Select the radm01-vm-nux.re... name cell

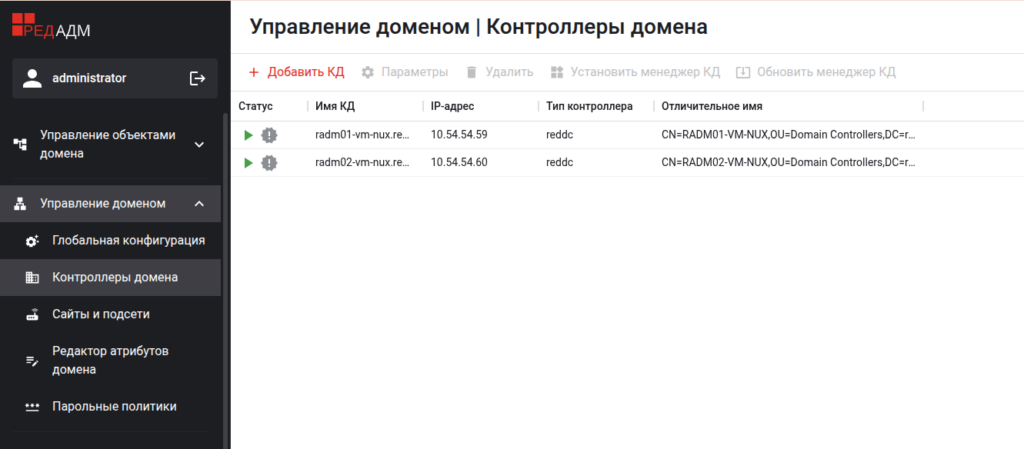[362, 135]
